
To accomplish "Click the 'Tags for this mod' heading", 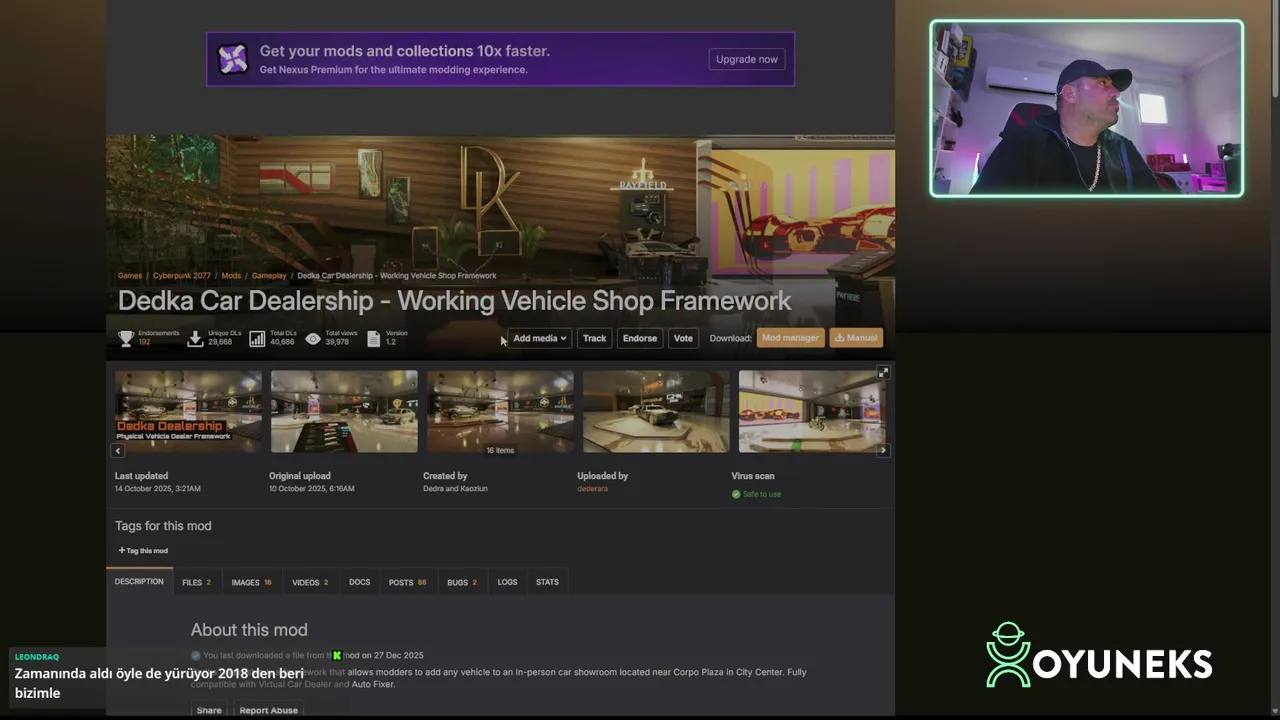I will (x=163, y=526).
